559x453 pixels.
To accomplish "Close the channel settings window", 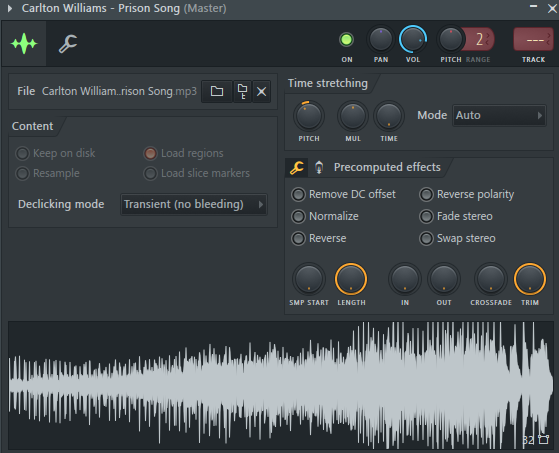I will [552, 9].
